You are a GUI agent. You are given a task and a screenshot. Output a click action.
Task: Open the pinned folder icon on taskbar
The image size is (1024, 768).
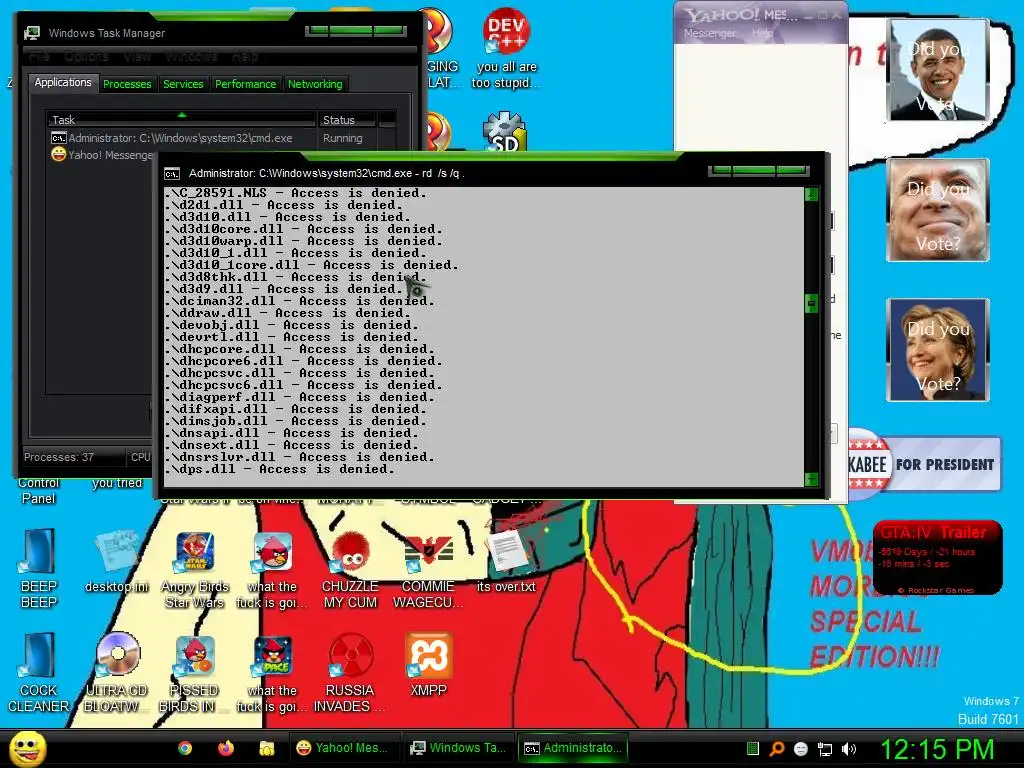point(266,748)
